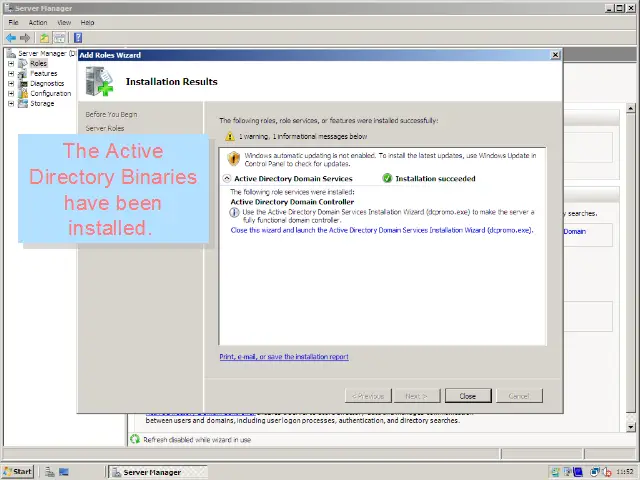Click the Back arrow toolbar icon
640x480 pixels.
click(x=11, y=38)
